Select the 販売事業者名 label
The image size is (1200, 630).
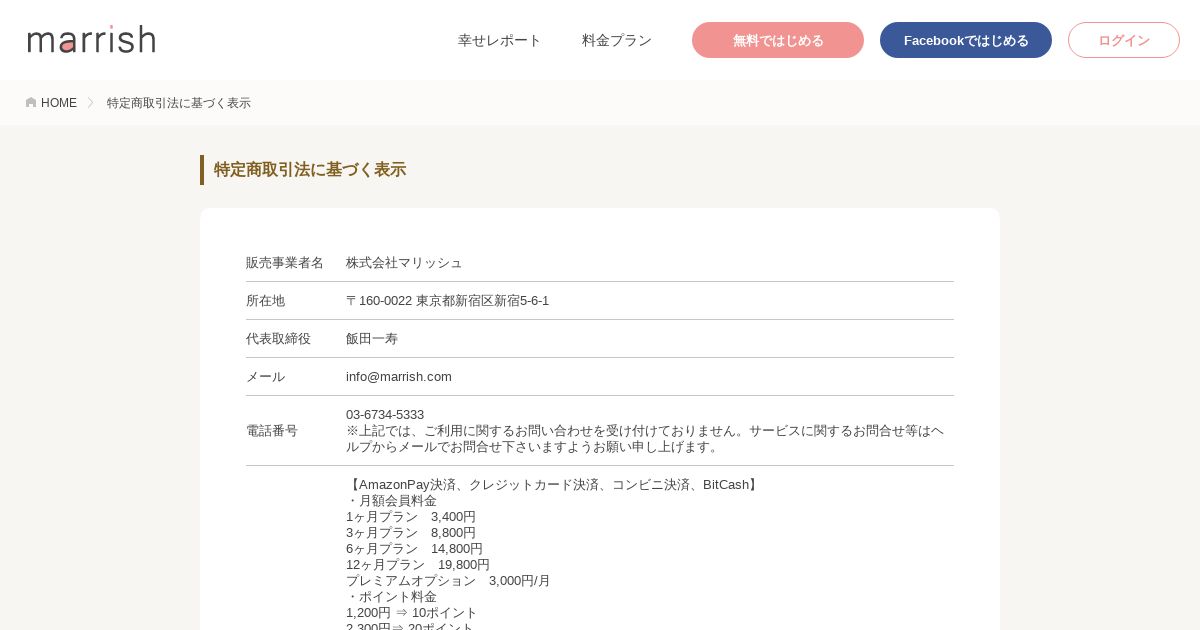click(x=285, y=263)
